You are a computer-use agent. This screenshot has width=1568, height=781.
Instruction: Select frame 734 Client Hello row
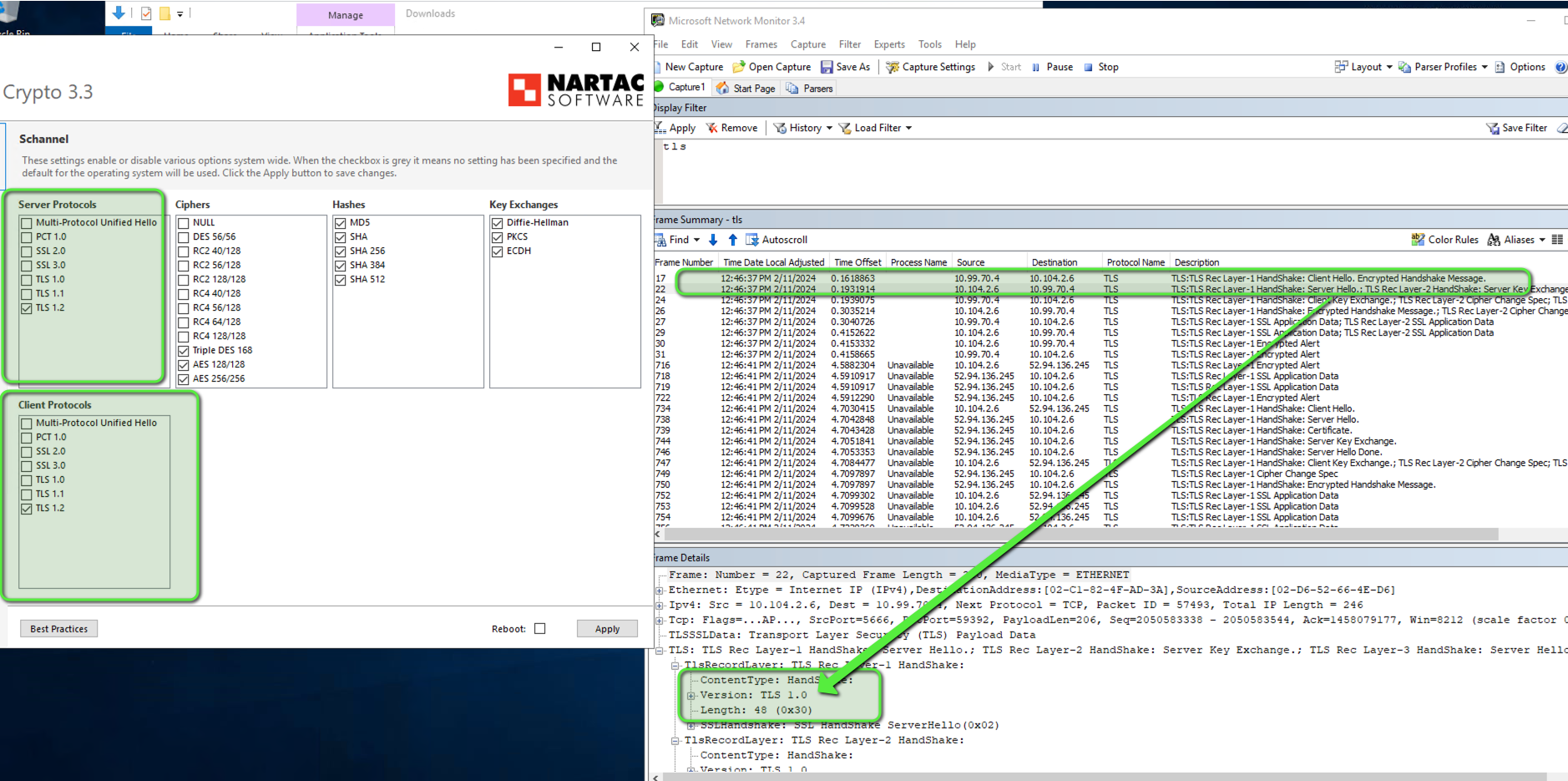click(x=1110, y=409)
